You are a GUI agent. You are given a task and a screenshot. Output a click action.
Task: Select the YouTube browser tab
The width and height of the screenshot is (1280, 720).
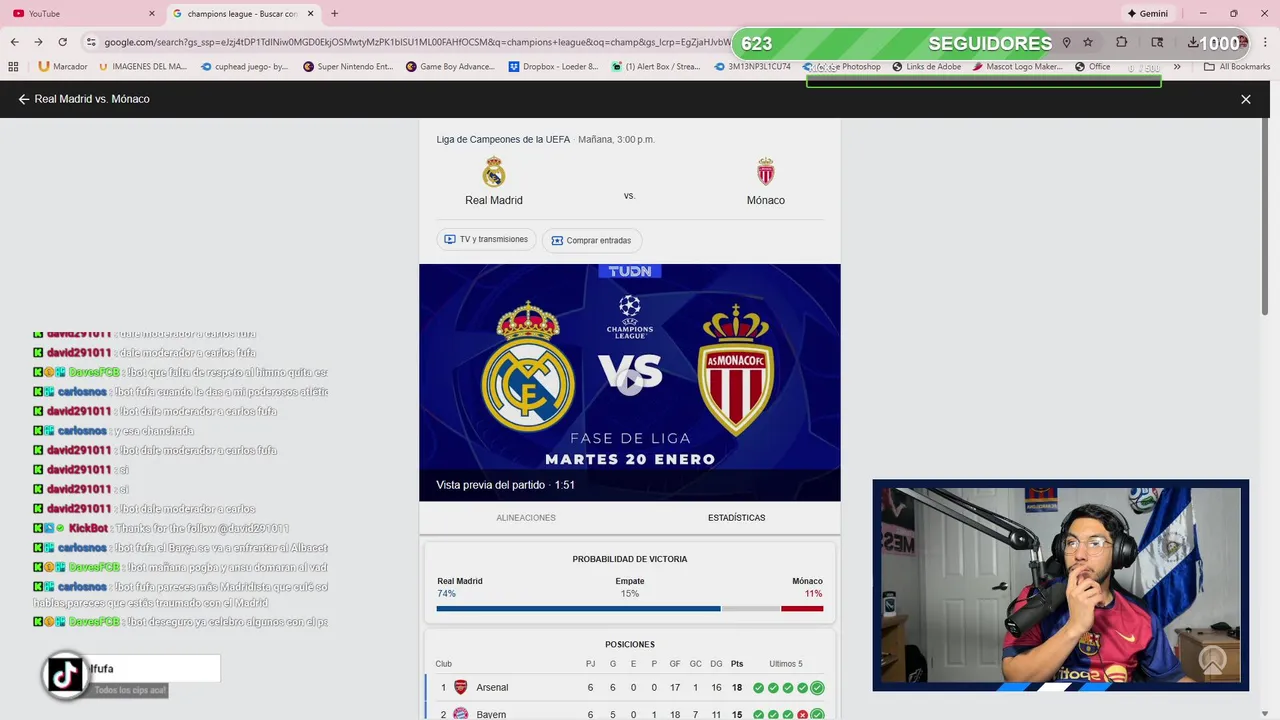tap(85, 14)
